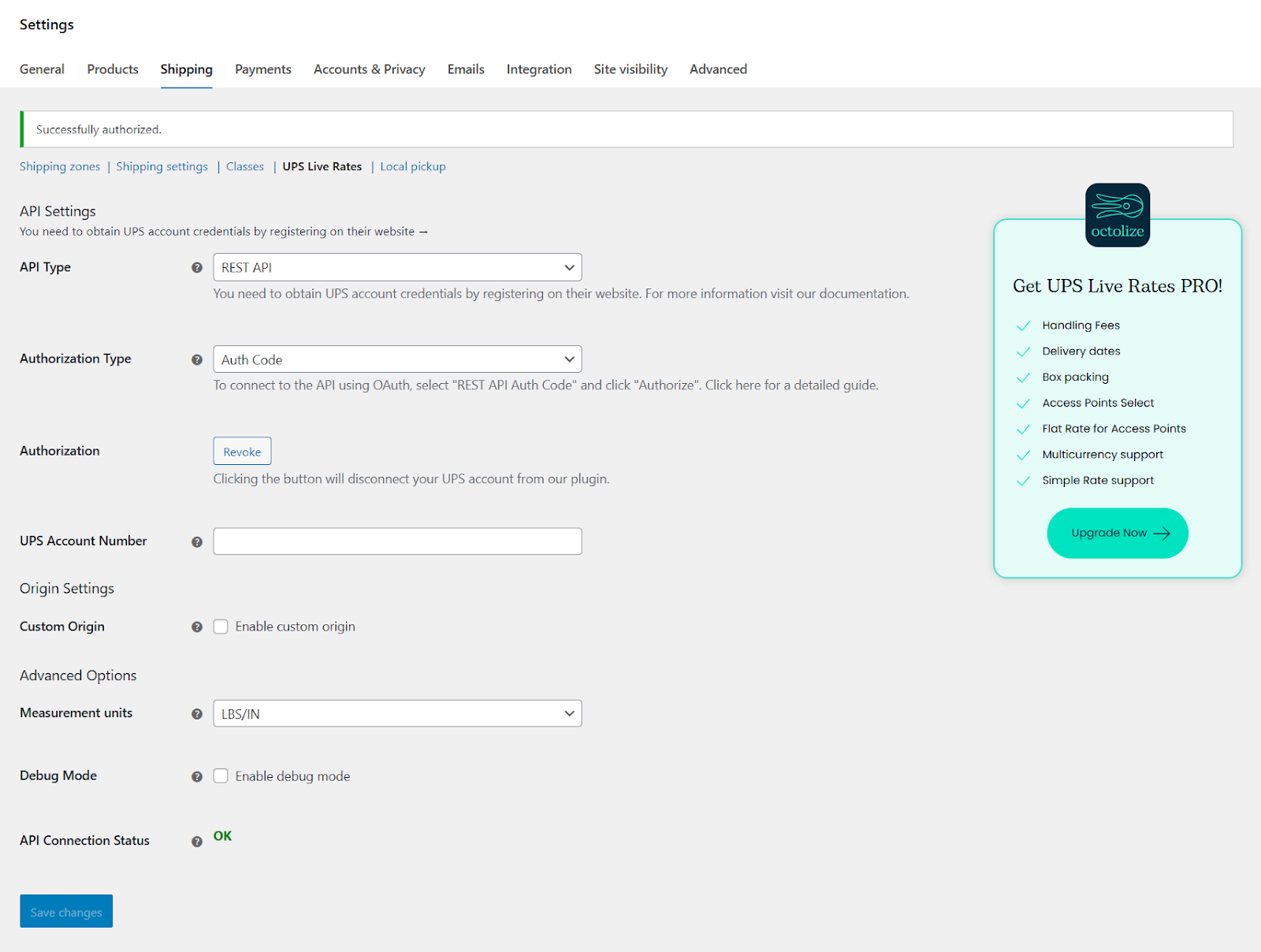Click the Save changes button

(66, 911)
